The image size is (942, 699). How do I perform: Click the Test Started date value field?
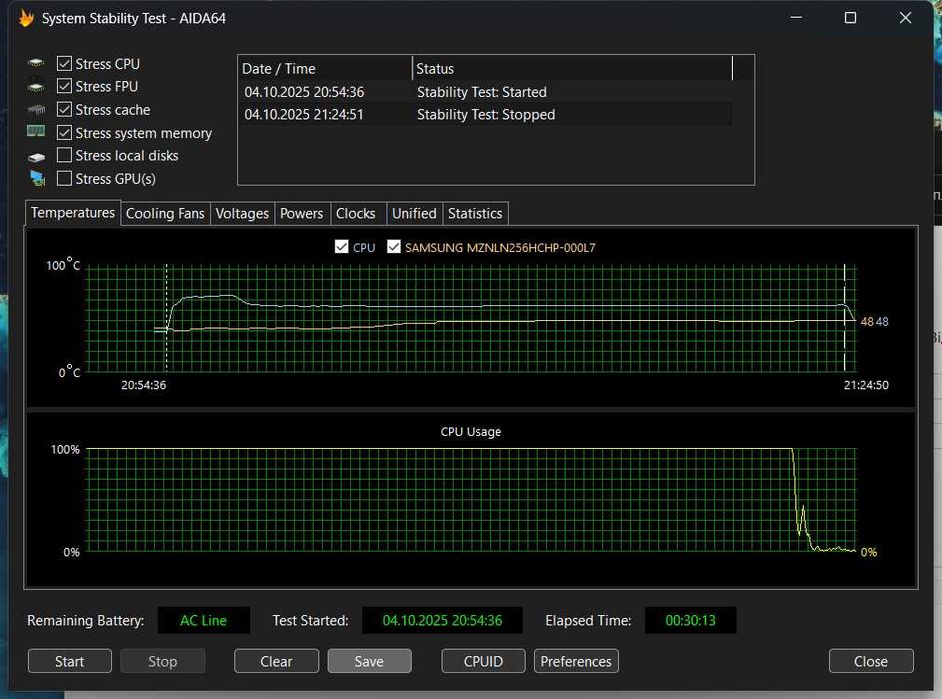442,620
